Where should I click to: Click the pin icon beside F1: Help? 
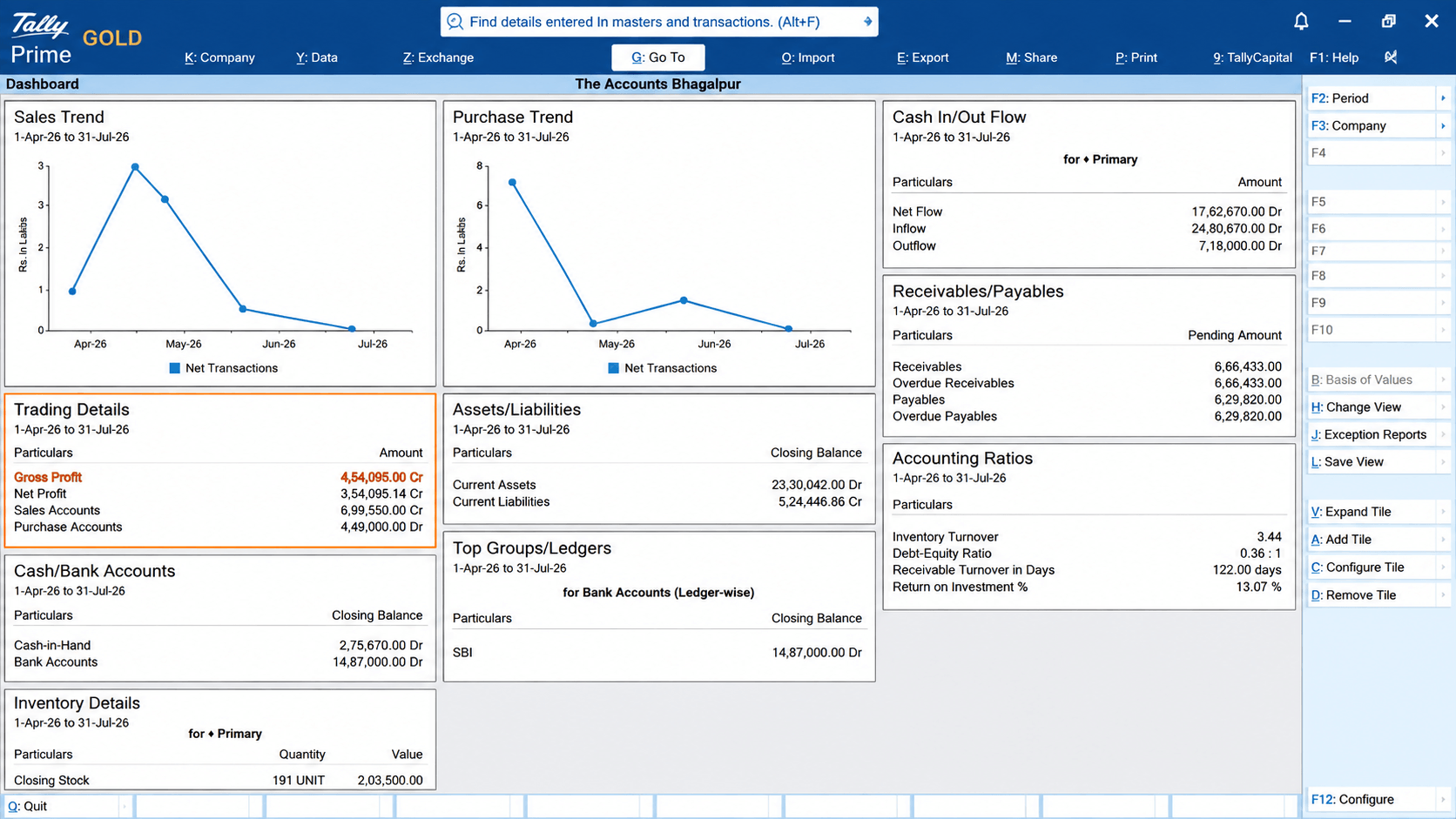click(x=1391, y=57)
